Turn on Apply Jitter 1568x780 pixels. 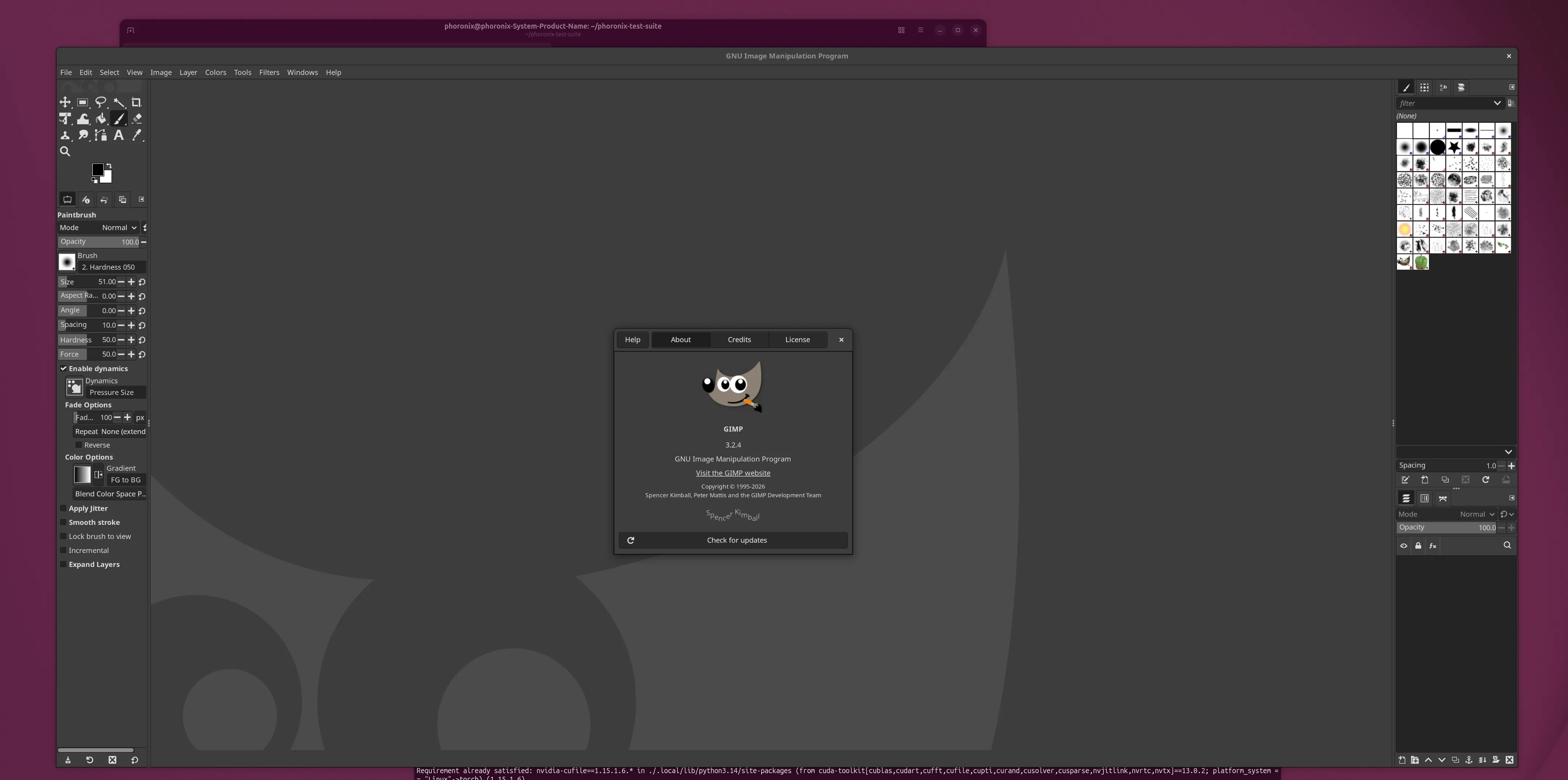point(63,508)
